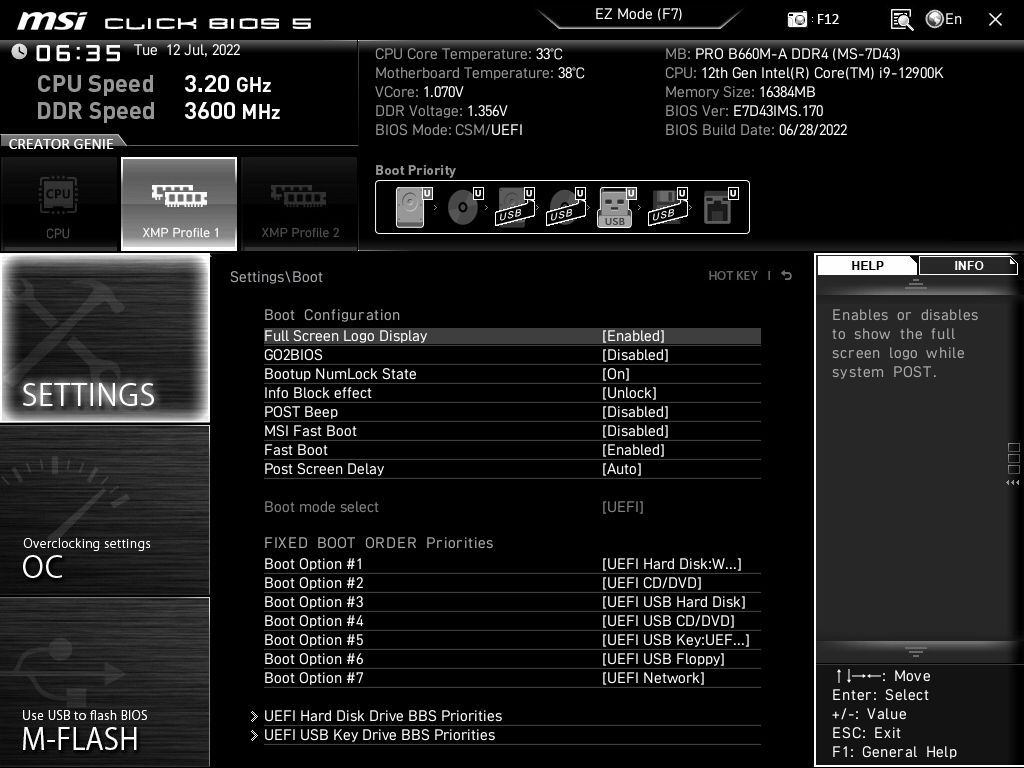Change the GO2BIOS setting value
This screenshot has width=1024, height=768.
[x=635, y=355]
